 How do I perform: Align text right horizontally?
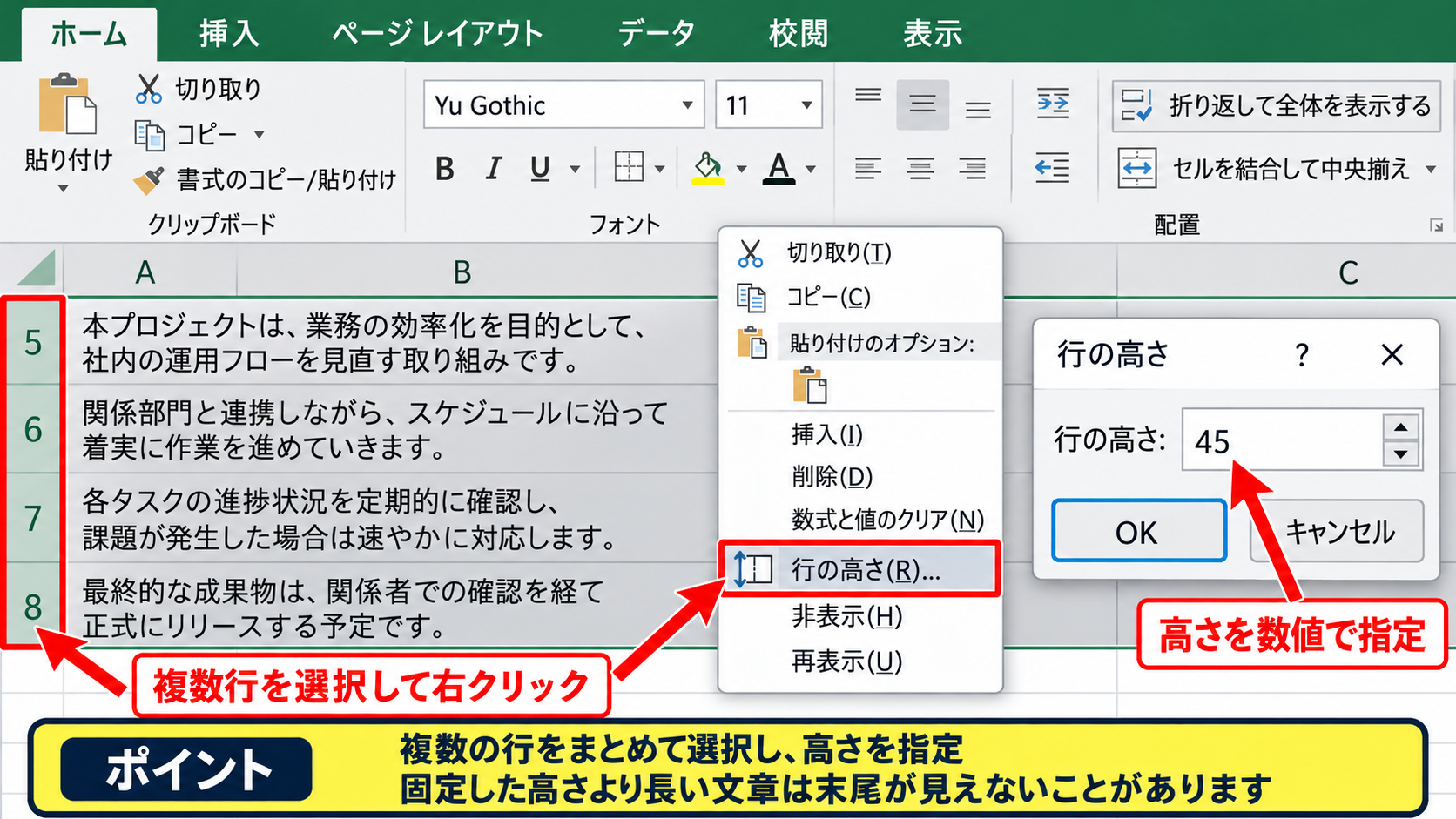click(x=973, y=168)
